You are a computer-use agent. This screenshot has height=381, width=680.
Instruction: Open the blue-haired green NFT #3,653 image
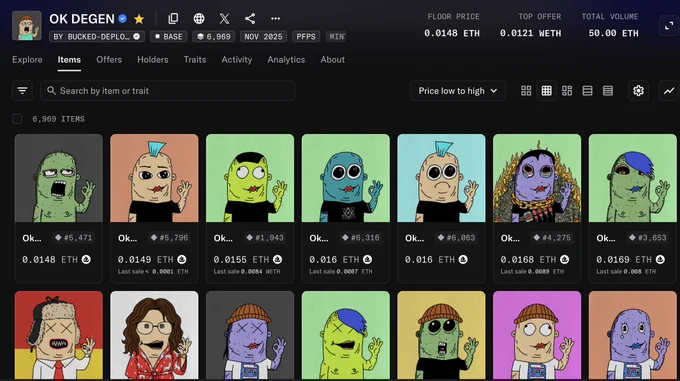(x=633, y=178)
